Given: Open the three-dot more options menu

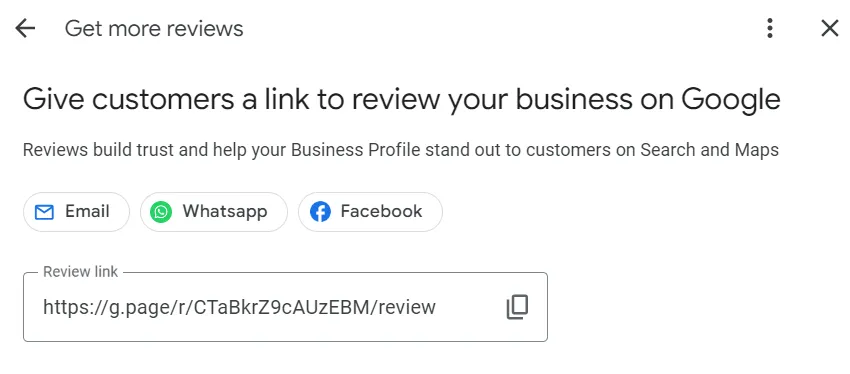Looking at the screenshot, I should (x=770, y=28).
